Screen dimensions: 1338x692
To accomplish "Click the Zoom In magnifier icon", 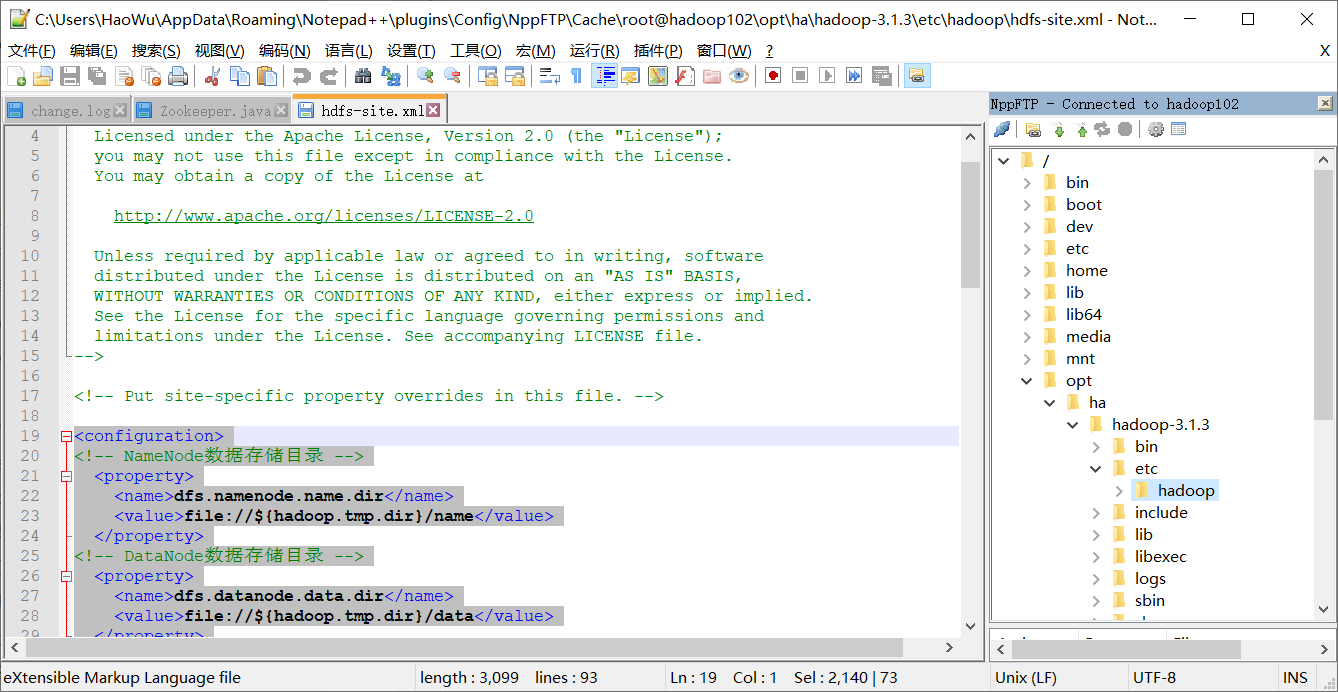I will pos(425,76).
